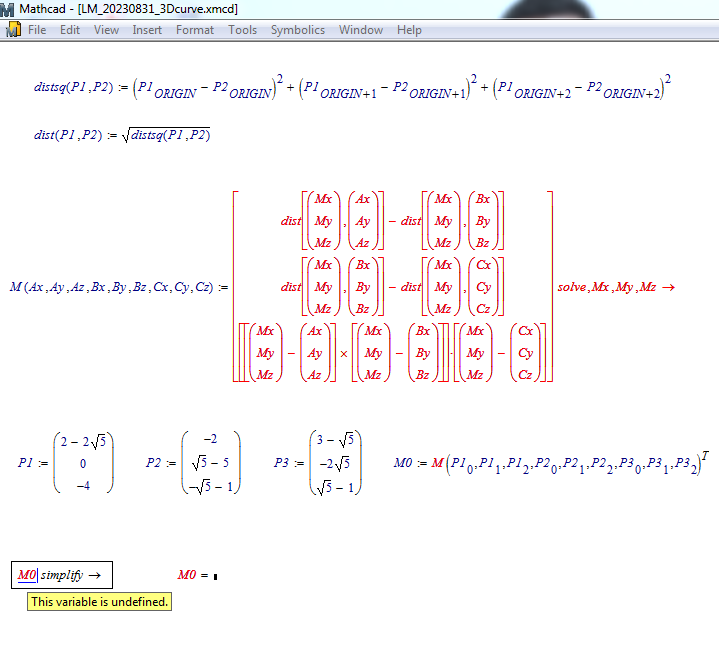Click the 'M0 simplify' symbolic region

(x=62, y=575)
